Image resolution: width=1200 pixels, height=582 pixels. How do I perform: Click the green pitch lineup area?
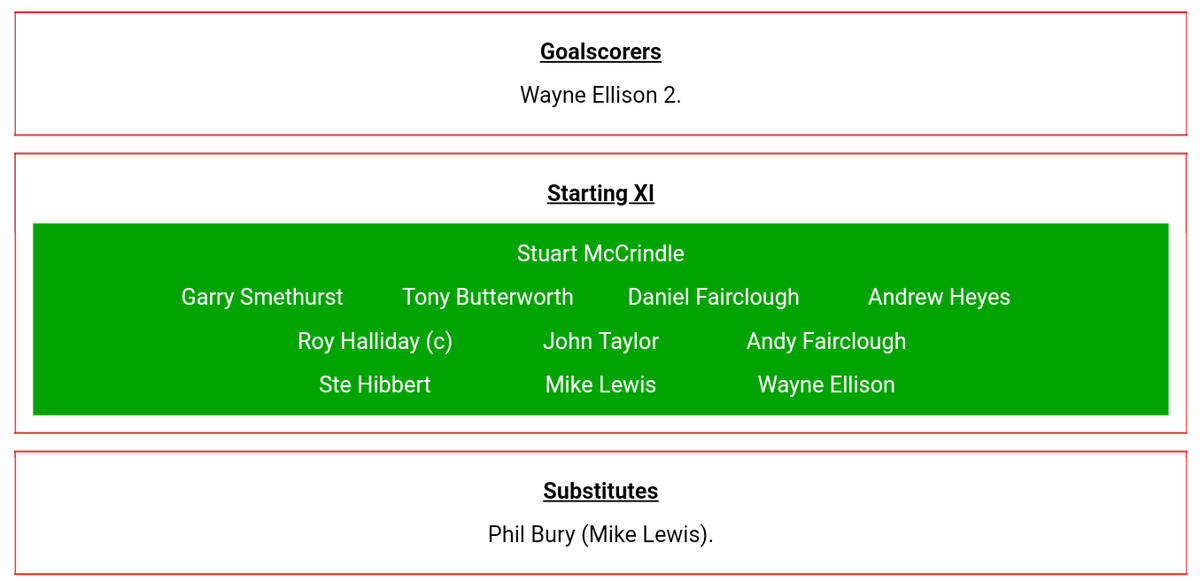point(600,319)
